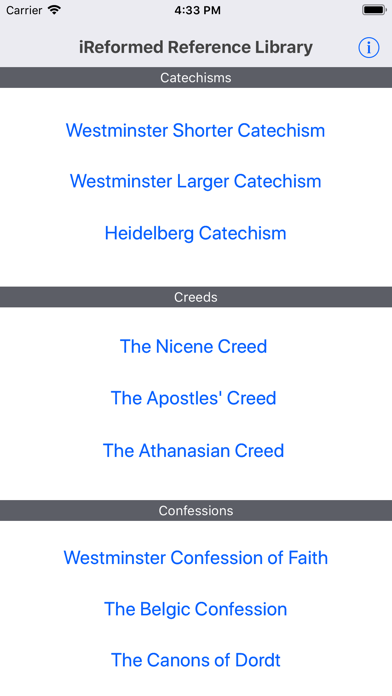This screenshot has width=392, height=696.
Task: Click the iReformed Reference Library title
Action: 196,47
